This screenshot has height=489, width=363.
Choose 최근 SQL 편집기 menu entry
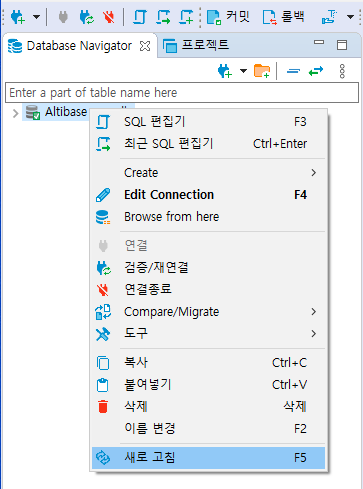pyautogui.click(x=208, y=144)
